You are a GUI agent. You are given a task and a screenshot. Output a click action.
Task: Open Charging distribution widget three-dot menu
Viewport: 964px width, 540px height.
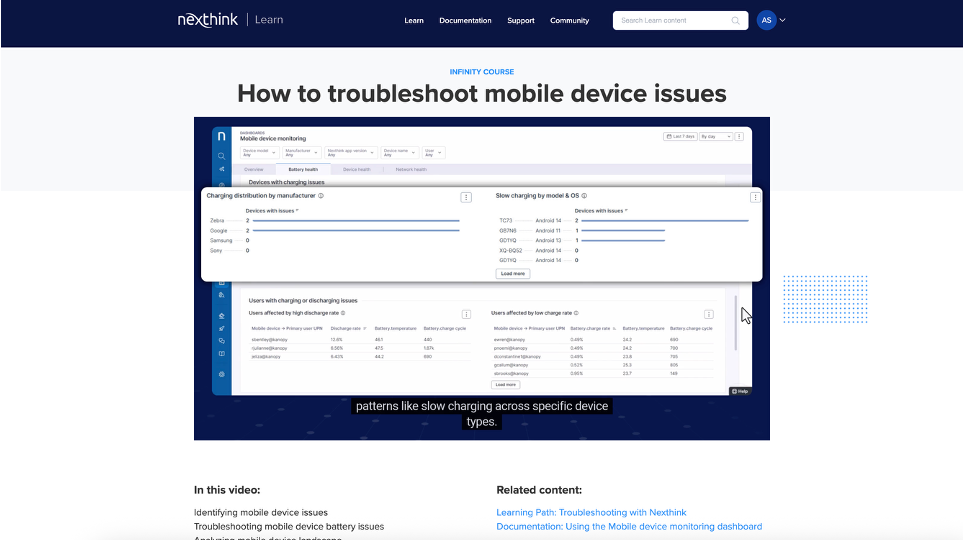coord(466,197)
